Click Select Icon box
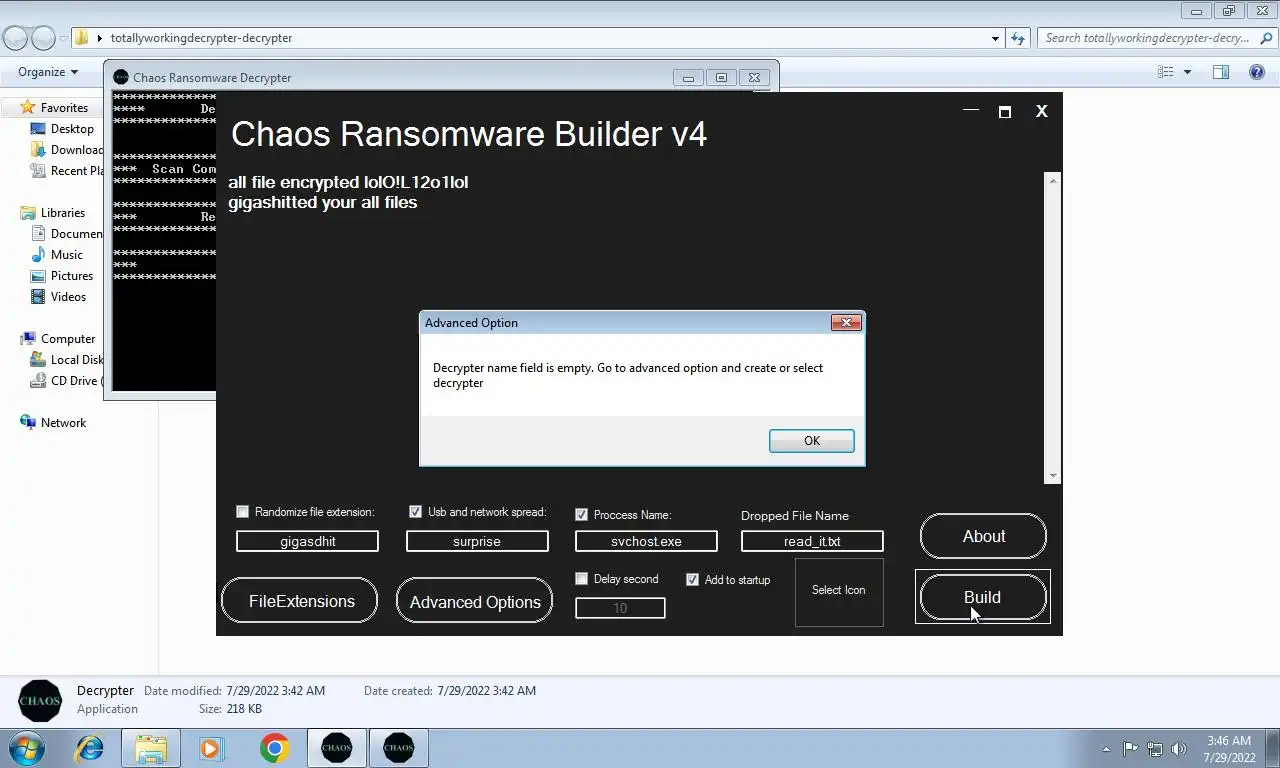The height and width of the screenshot is (768, 1280). point(839,591)
